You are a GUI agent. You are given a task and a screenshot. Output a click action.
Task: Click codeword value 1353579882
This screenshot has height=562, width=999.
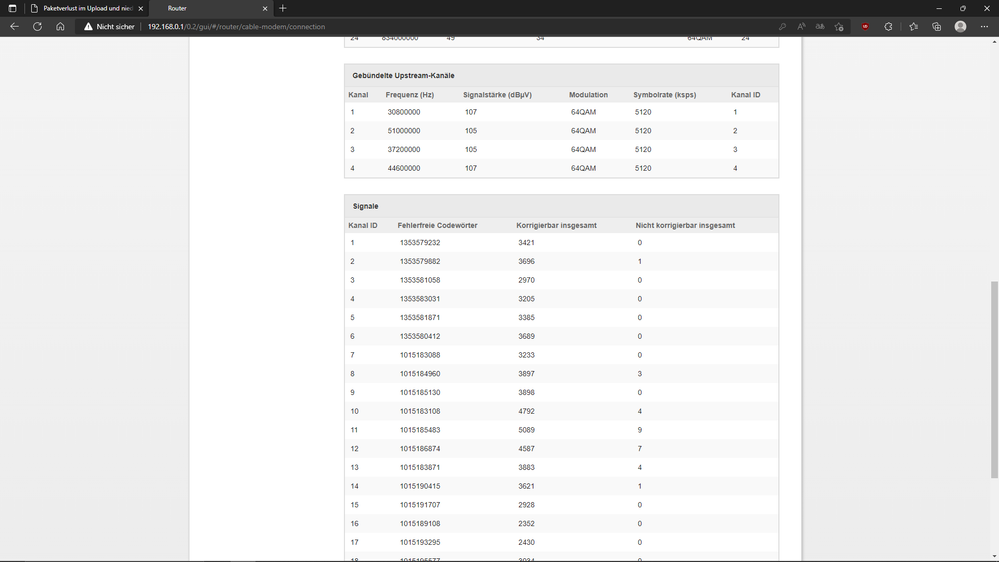(420, 261)
